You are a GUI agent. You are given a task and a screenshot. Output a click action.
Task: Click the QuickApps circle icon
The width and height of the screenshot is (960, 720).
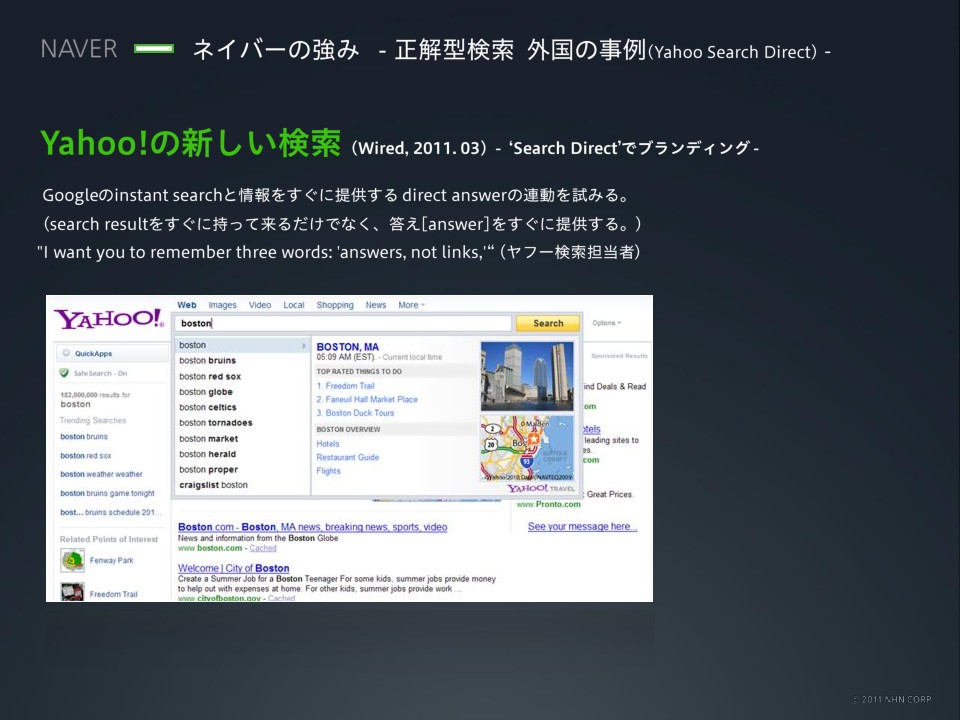click(66, 353)
